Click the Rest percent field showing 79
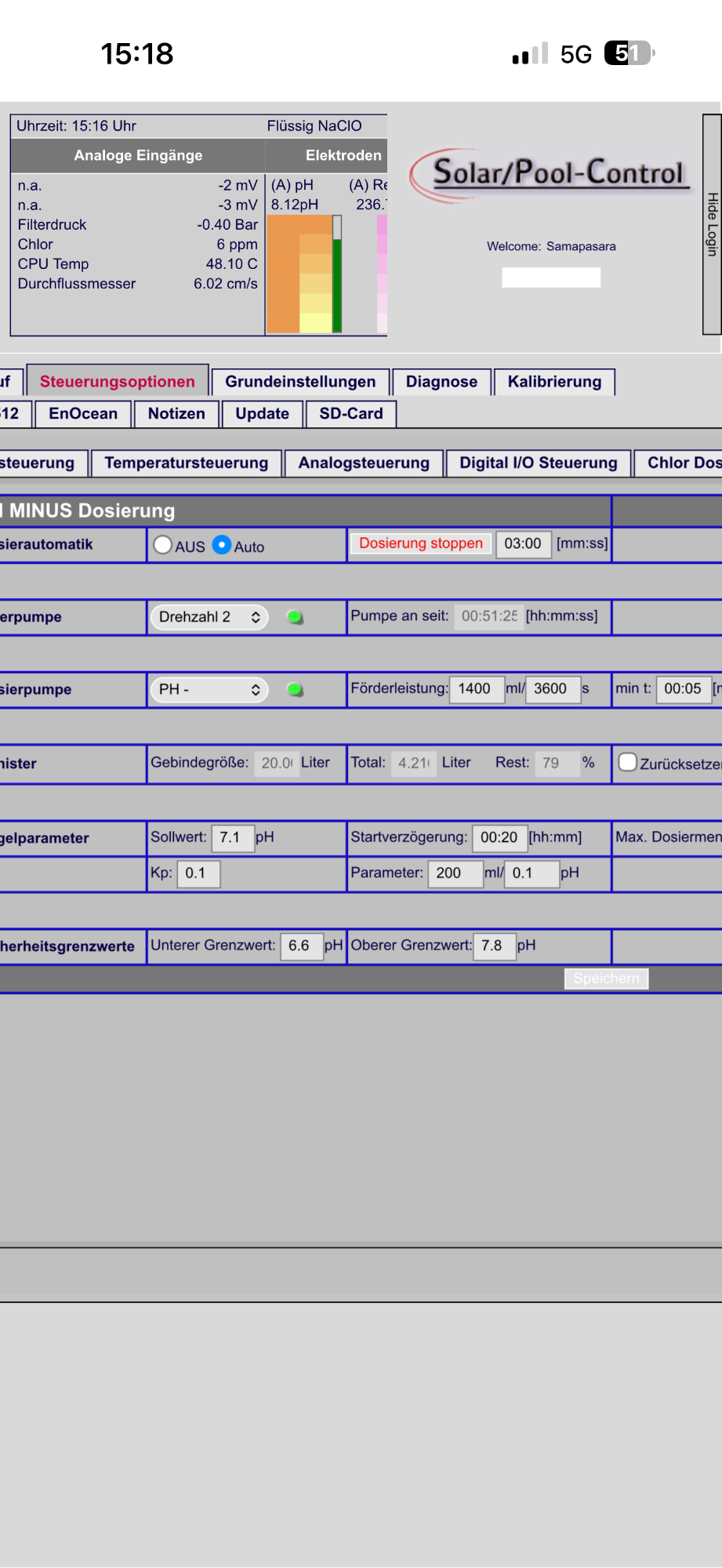Image resolution: width=722 pixels, height=1568 pixels. (x=557, y=763)
